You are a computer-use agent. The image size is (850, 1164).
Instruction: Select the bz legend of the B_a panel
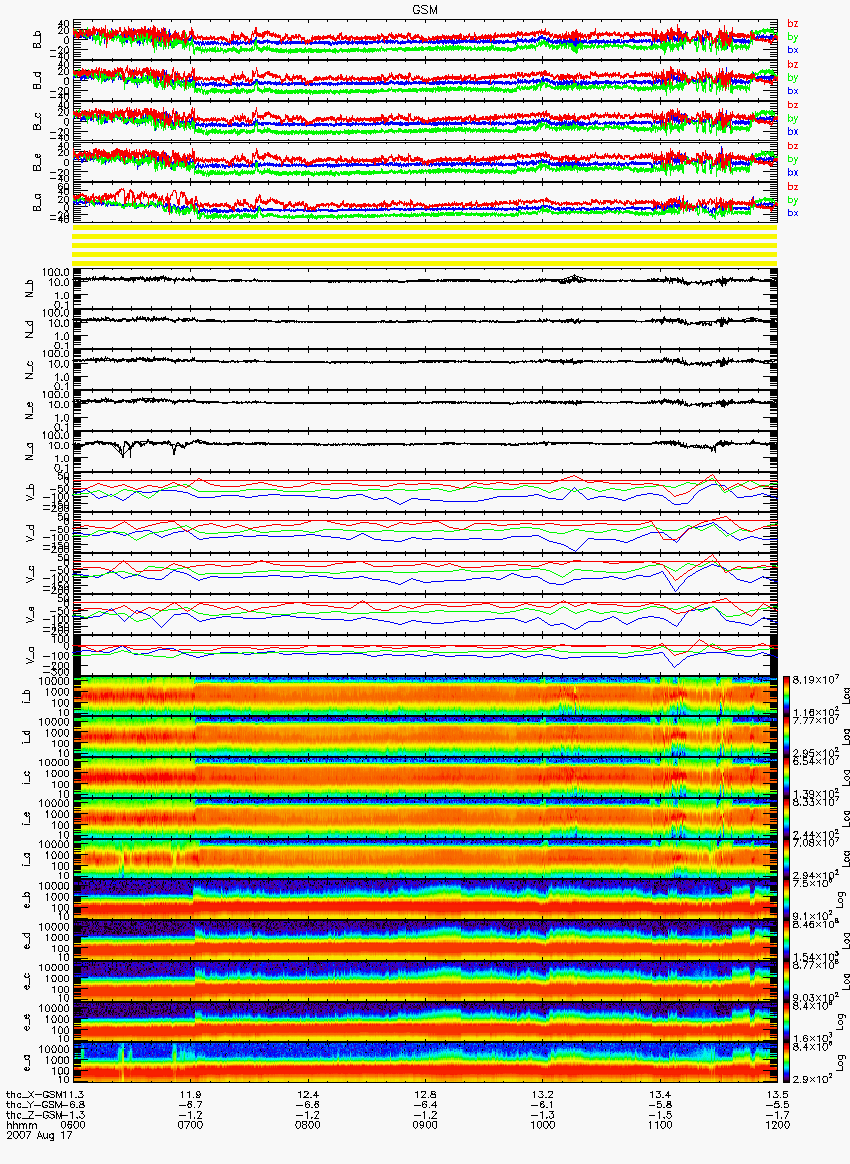pos(792,187)
